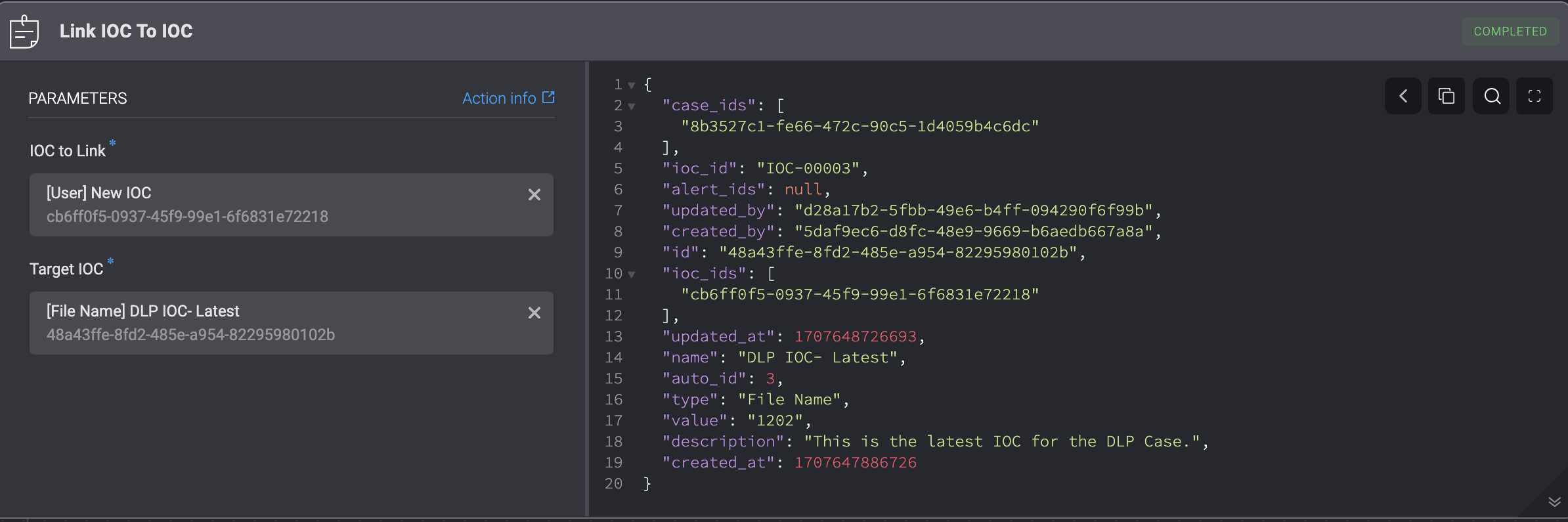Image resolution: width=1568 pixels, height=522 pixels.
Task: Click the case id "8b3527c1-fe66-472c-90c5-1d4059b4c6dc"
Action: point(860,126)
